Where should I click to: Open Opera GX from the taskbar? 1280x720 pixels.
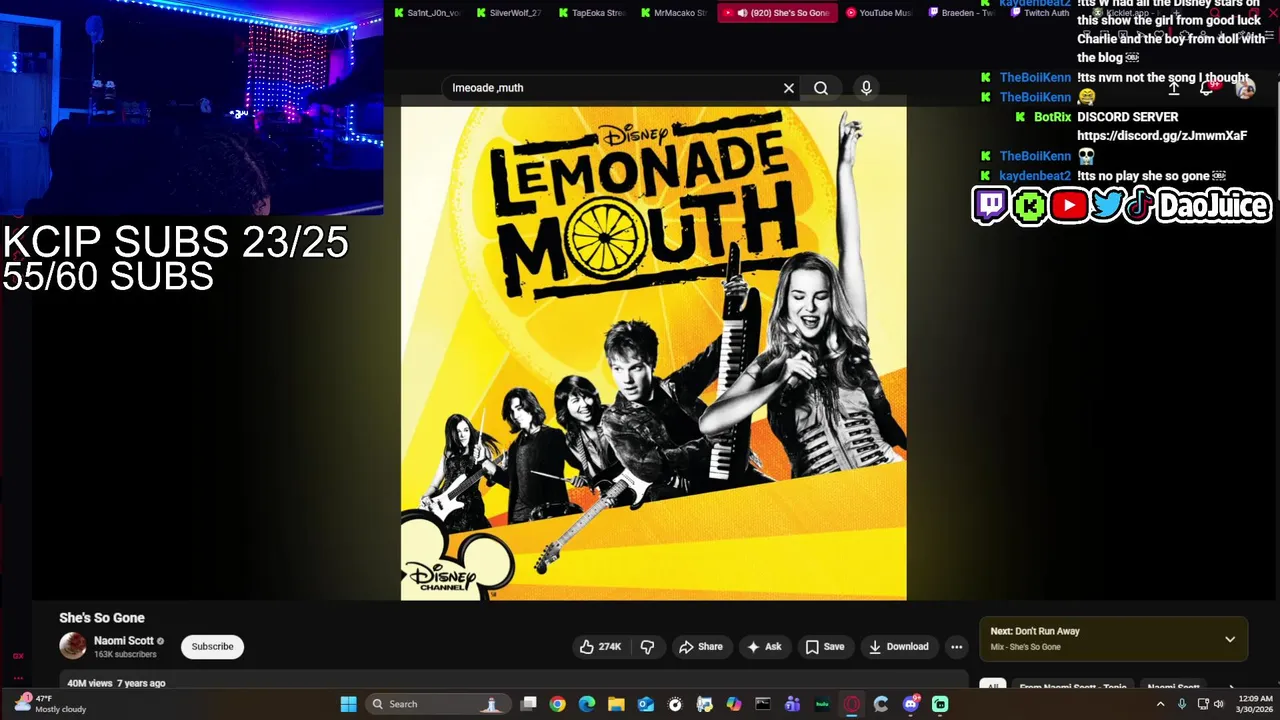click(852, 704)
